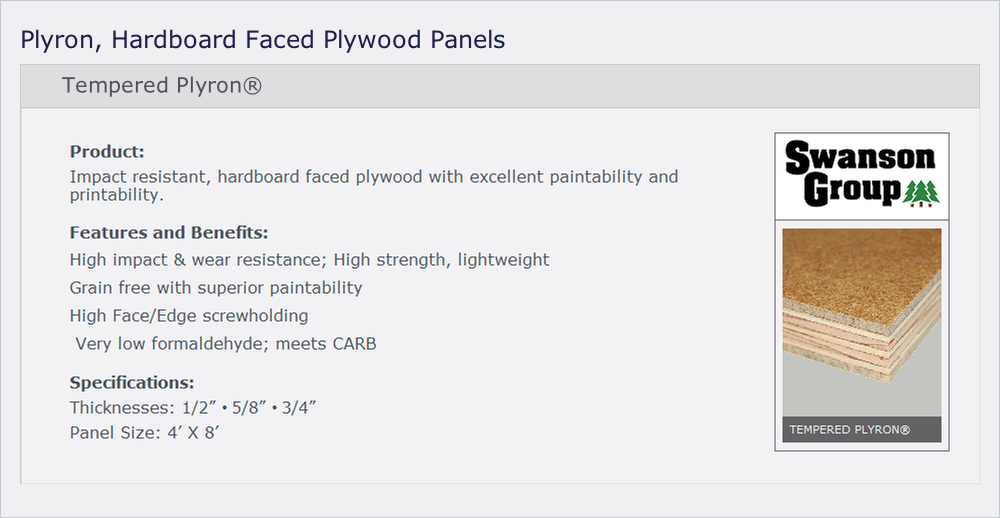The width and height of the screenshot is (1000, 518).
Task: Click the green pine trees icon
Action: click(x=922, y=193)
